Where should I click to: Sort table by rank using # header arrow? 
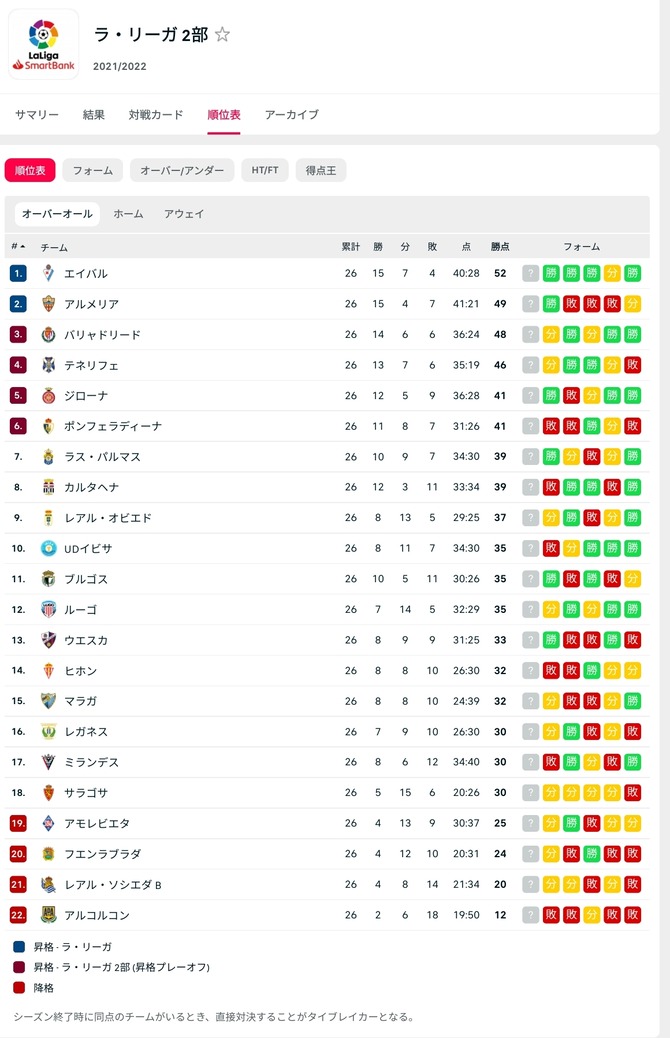click(x=18, y=246)
